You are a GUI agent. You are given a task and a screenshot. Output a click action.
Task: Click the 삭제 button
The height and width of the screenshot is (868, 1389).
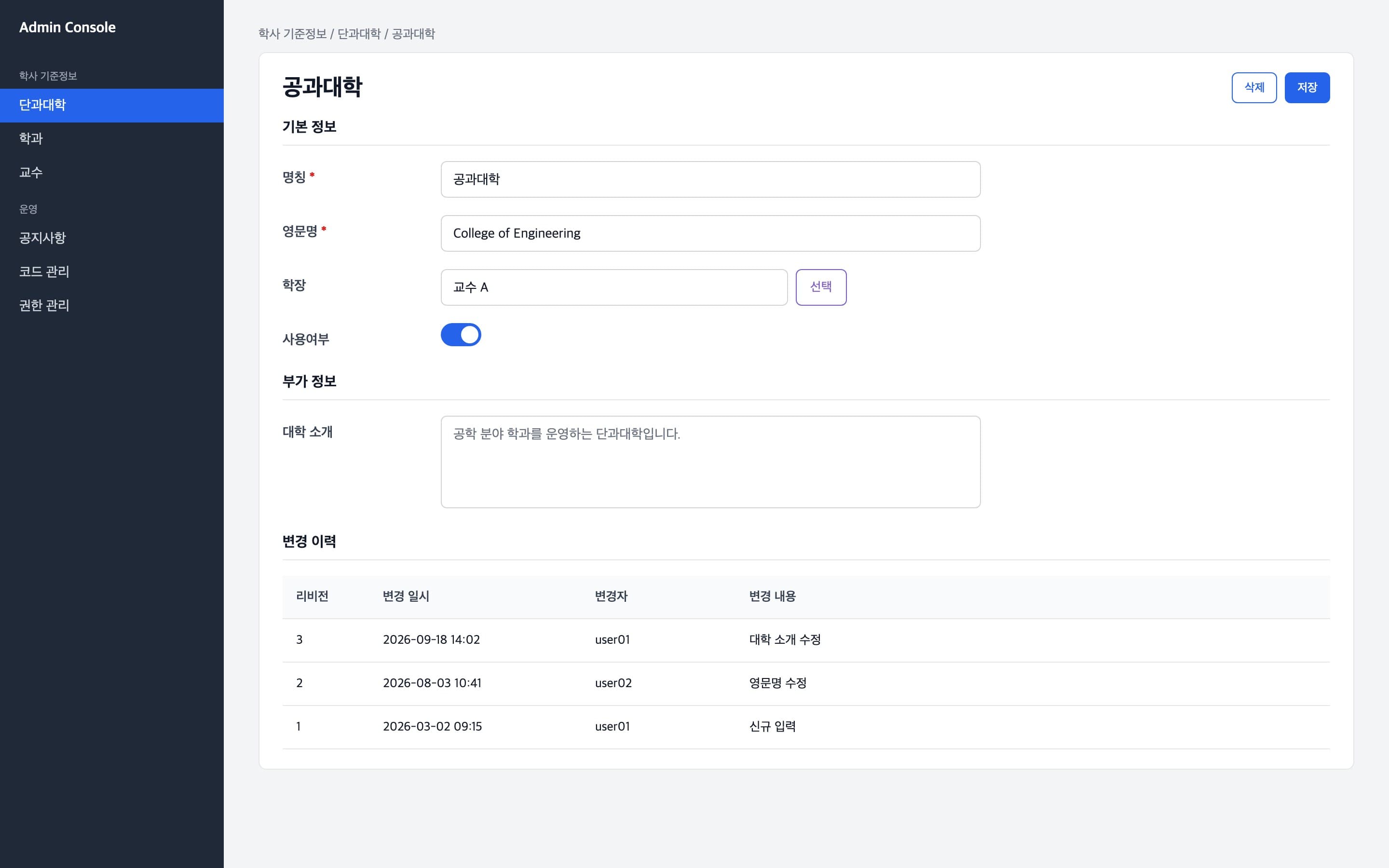tap(1254, 88)
